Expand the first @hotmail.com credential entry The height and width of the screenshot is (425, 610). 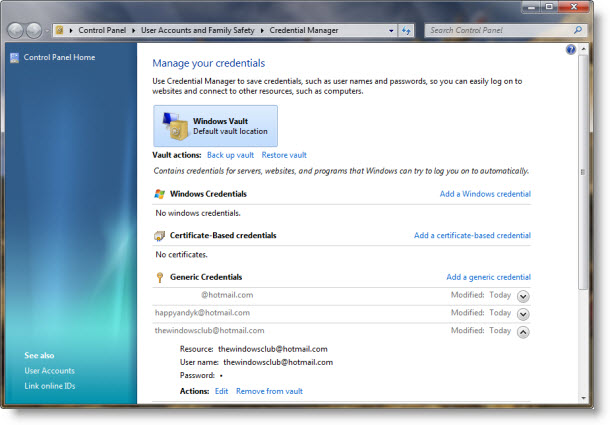click(x=523, y=296)
